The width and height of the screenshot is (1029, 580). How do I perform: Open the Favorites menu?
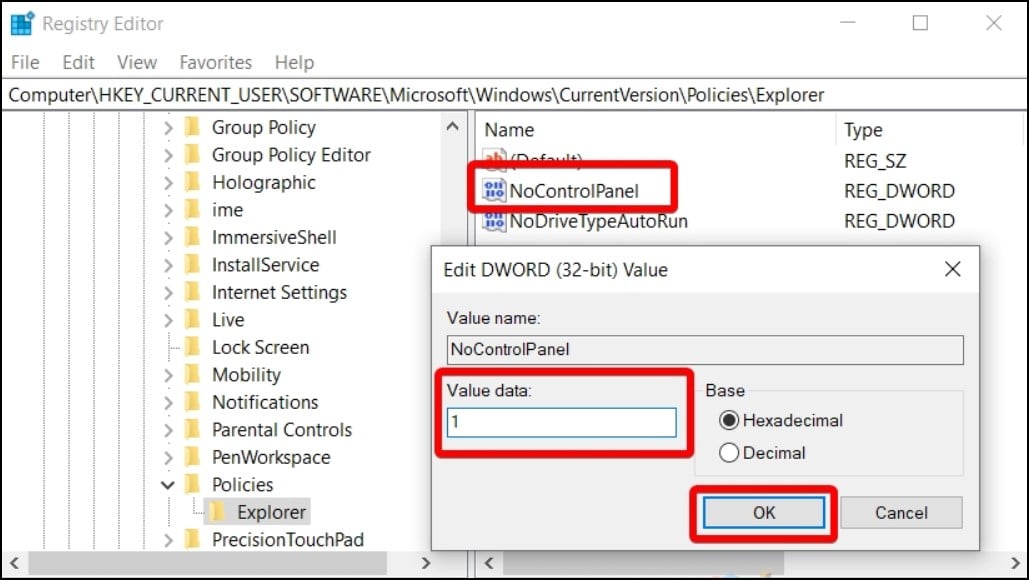pos(216,62)
